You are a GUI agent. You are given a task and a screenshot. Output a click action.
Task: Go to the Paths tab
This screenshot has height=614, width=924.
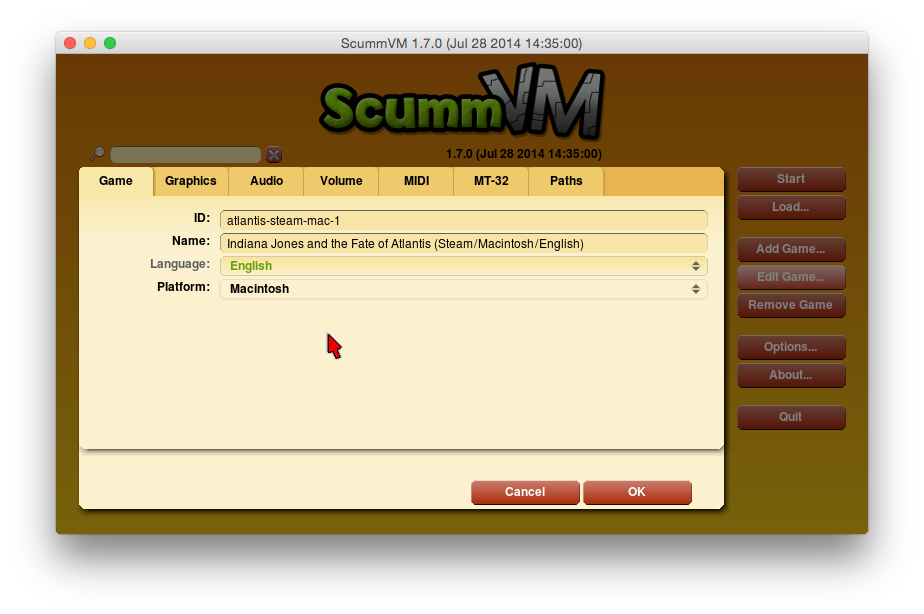click(566, 181)
